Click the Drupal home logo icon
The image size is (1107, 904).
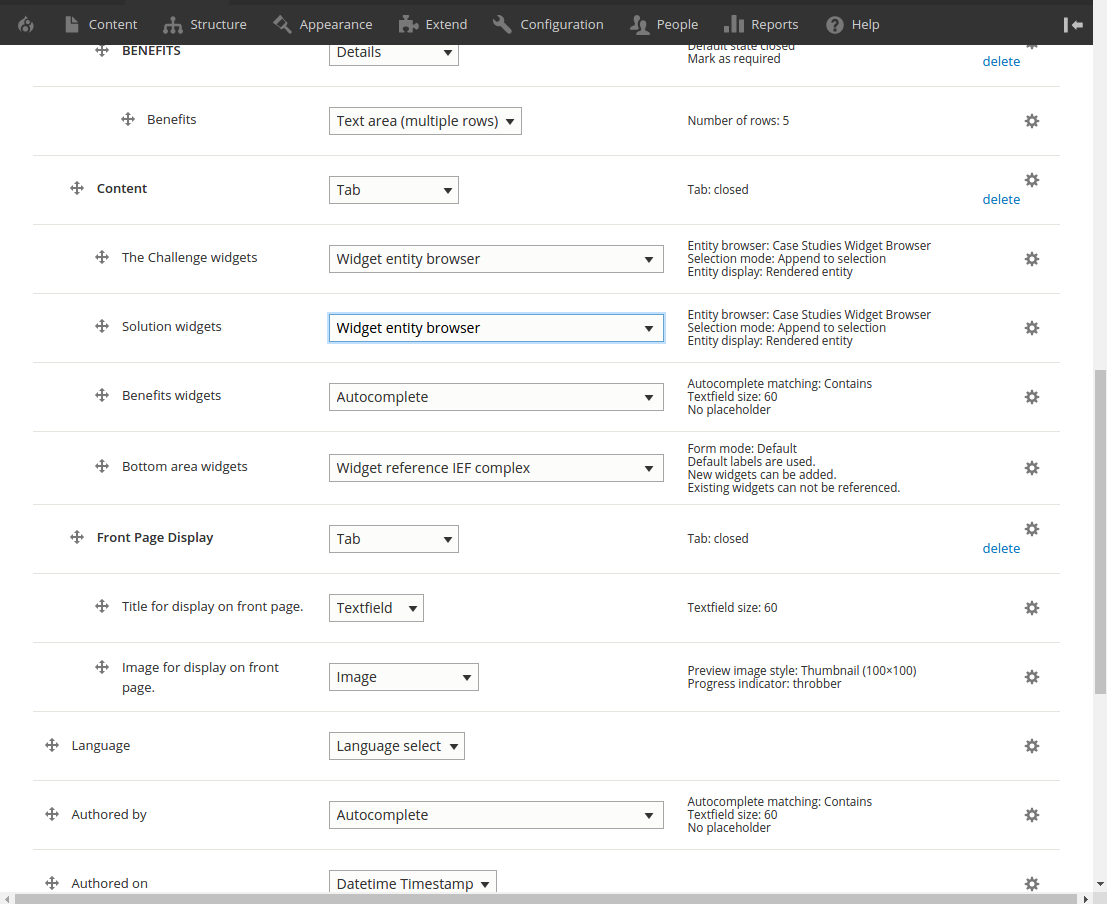(x=26, y=25)
